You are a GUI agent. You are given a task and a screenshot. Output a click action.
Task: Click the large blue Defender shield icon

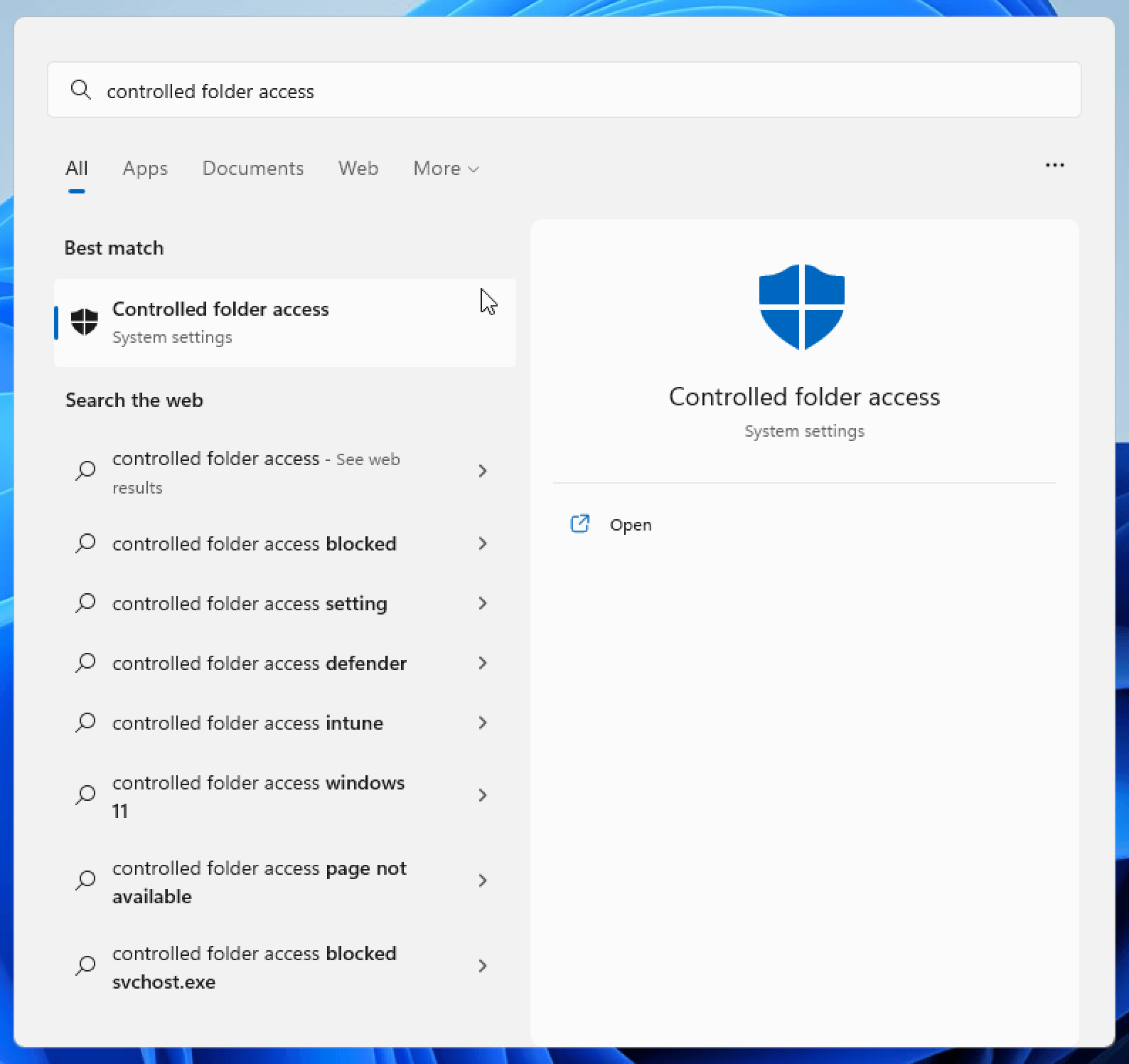(801, 307)
